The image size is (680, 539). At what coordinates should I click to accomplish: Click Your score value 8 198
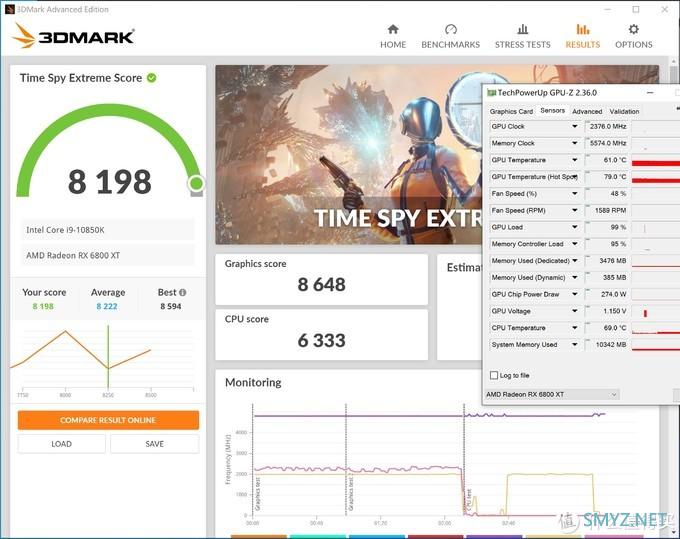tap(43, 306)
